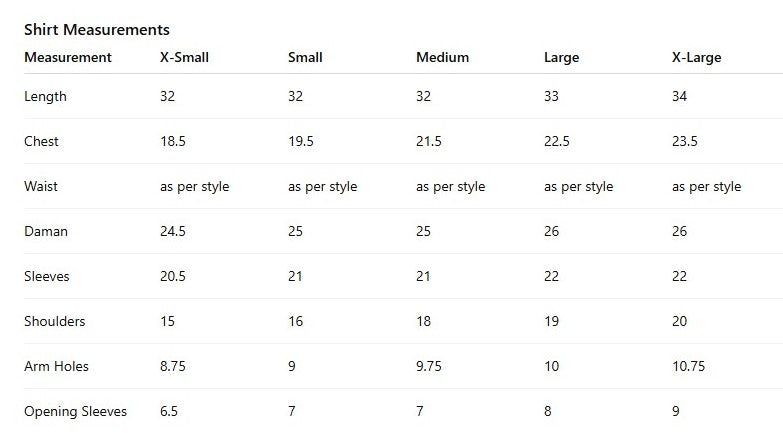Viewport: 783px width, 433px height.
Task: Click the Medium column header
Action: point(442,57)
